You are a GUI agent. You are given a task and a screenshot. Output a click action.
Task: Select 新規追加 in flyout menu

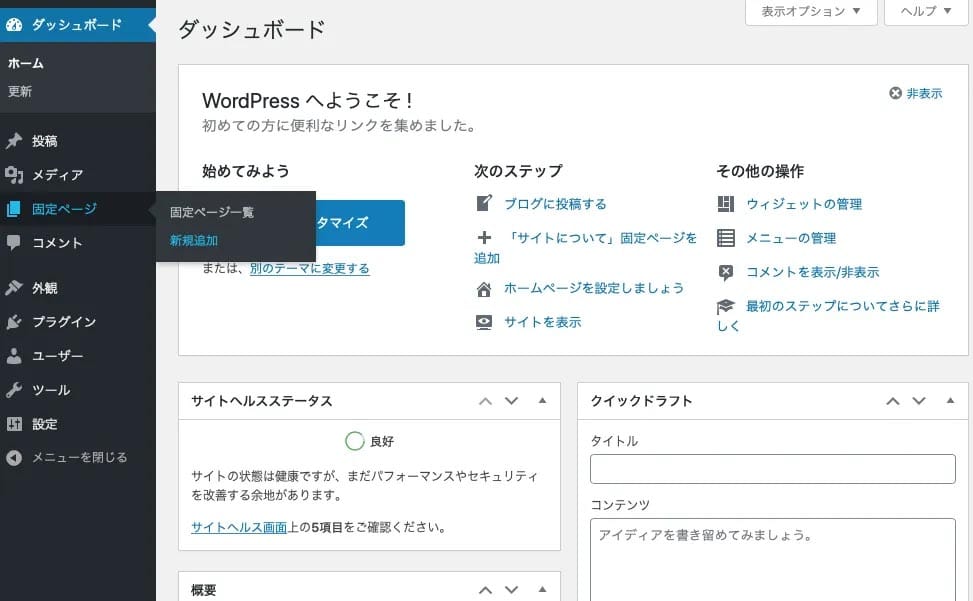click(194, 241)
